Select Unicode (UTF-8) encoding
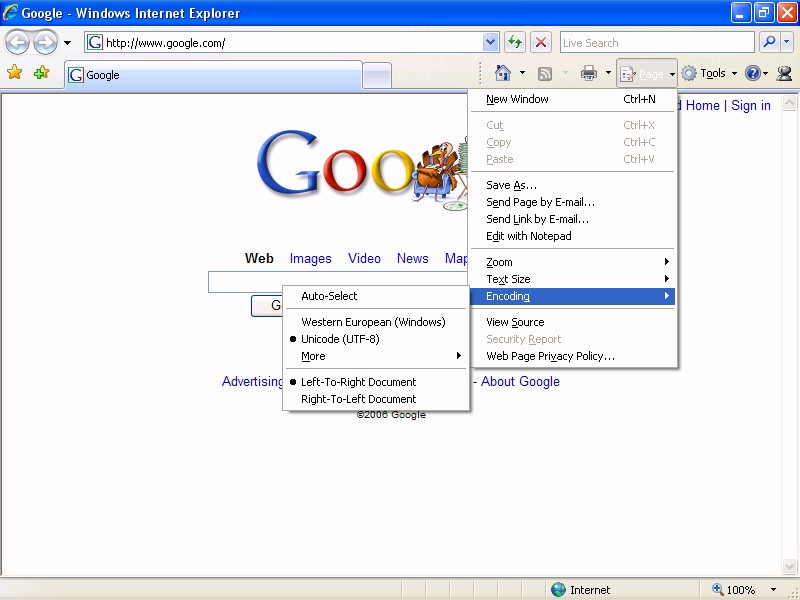This screenshot has height=600, width=800. point(376,339)
